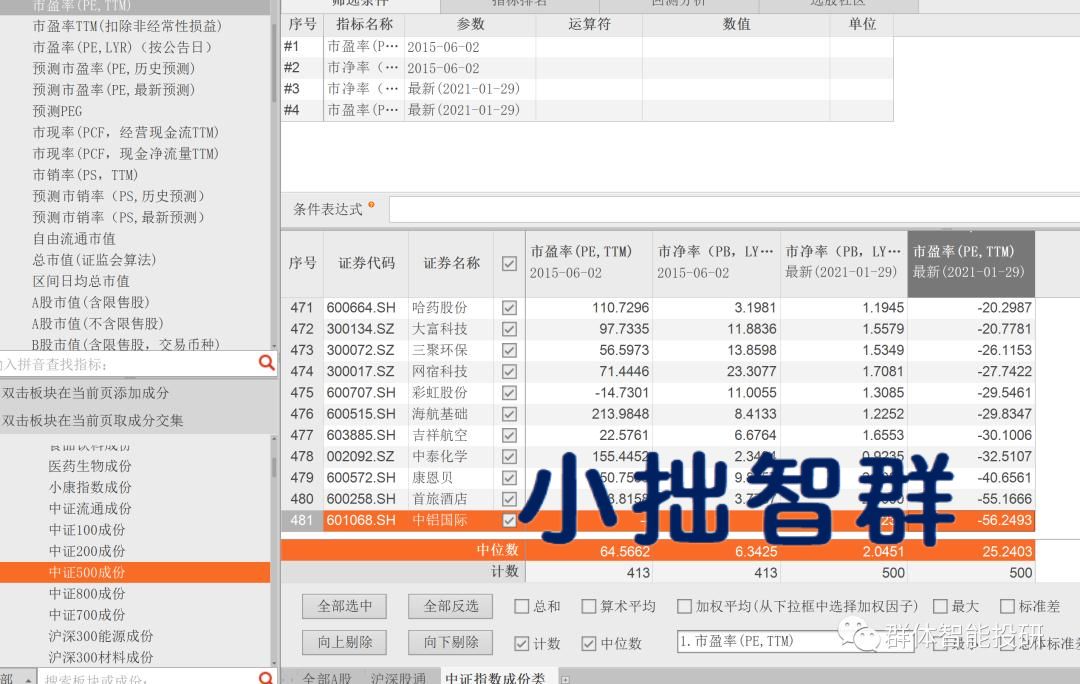Select the 总市值(证监会算法) indicator
This screenshot has height=684, width=1080.
94,260
